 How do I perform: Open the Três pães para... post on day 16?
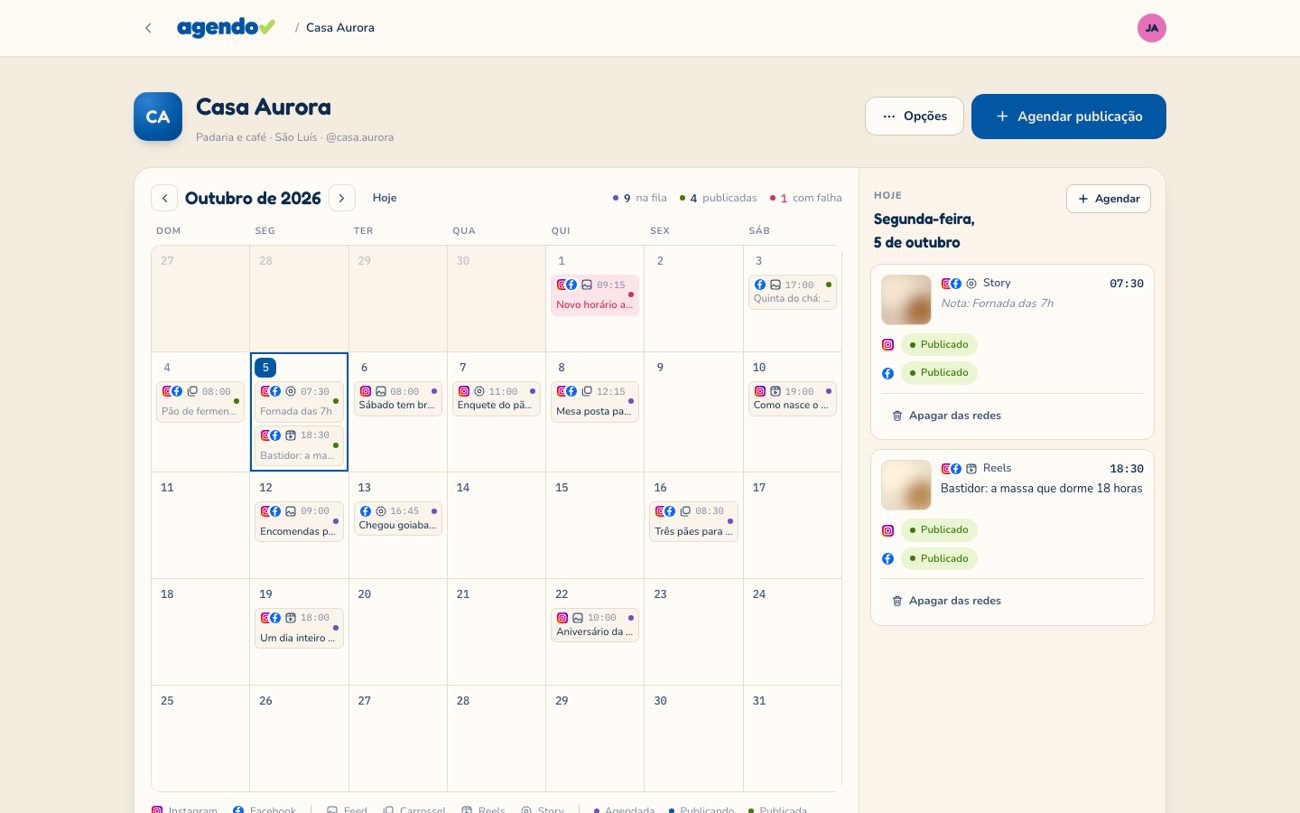(x=694, y=521)
